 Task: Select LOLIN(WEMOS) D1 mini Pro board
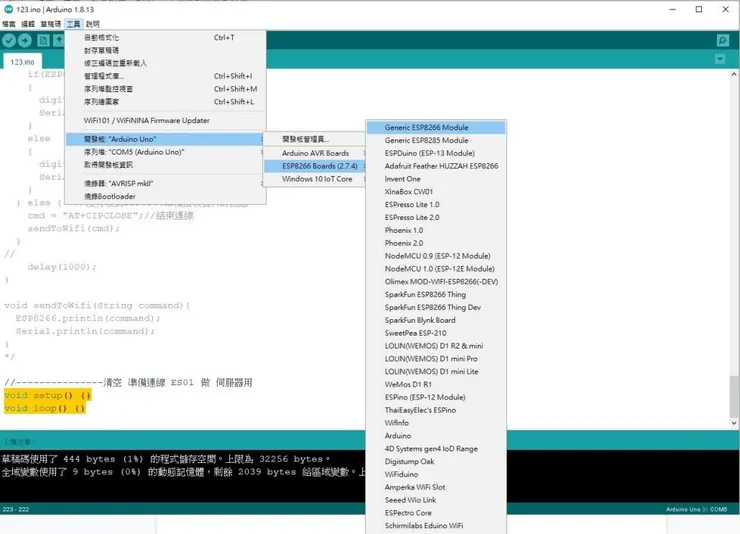point(436,359)
